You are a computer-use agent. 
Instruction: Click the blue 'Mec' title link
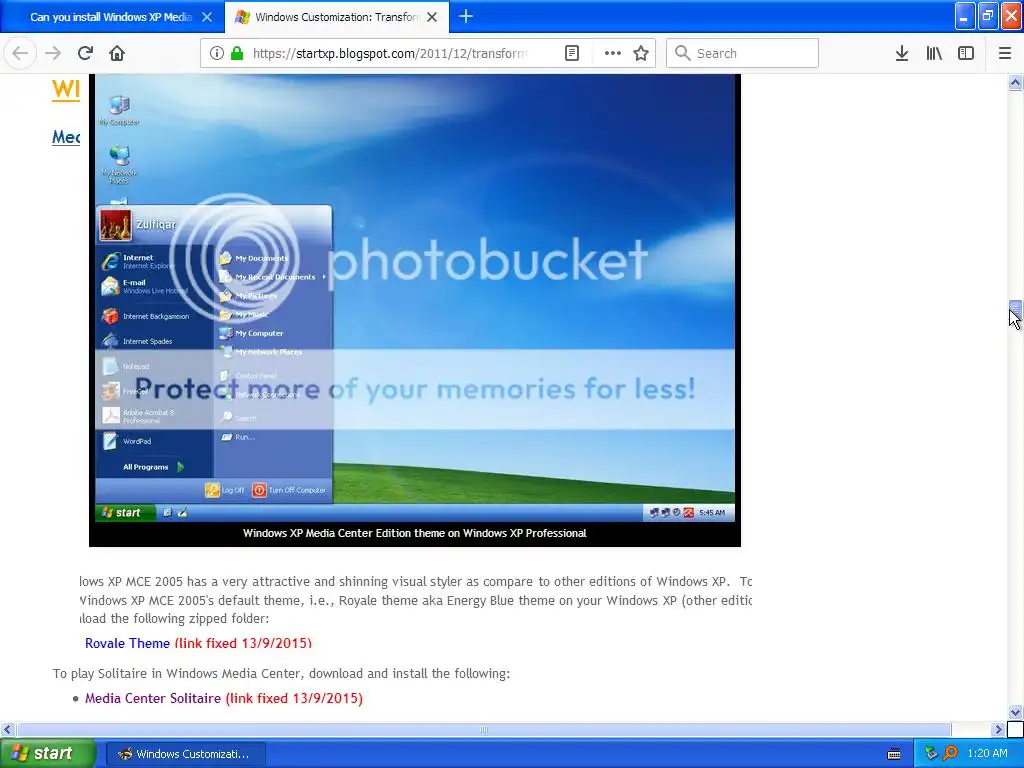click(x=66, y=137)
